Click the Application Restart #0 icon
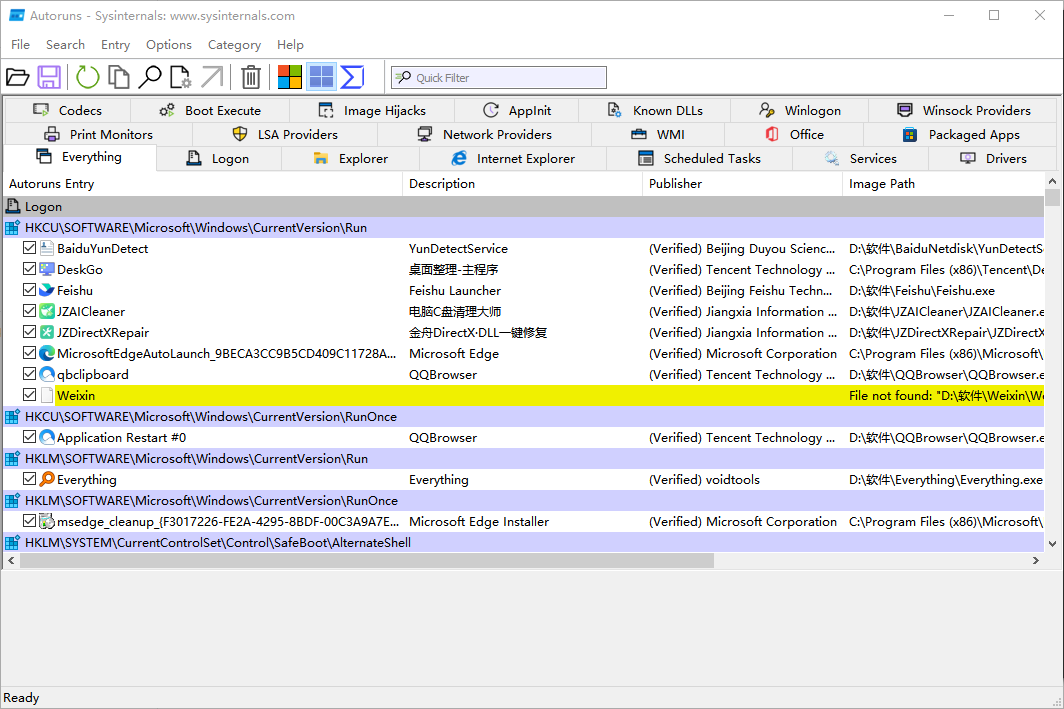 (47, 438)
